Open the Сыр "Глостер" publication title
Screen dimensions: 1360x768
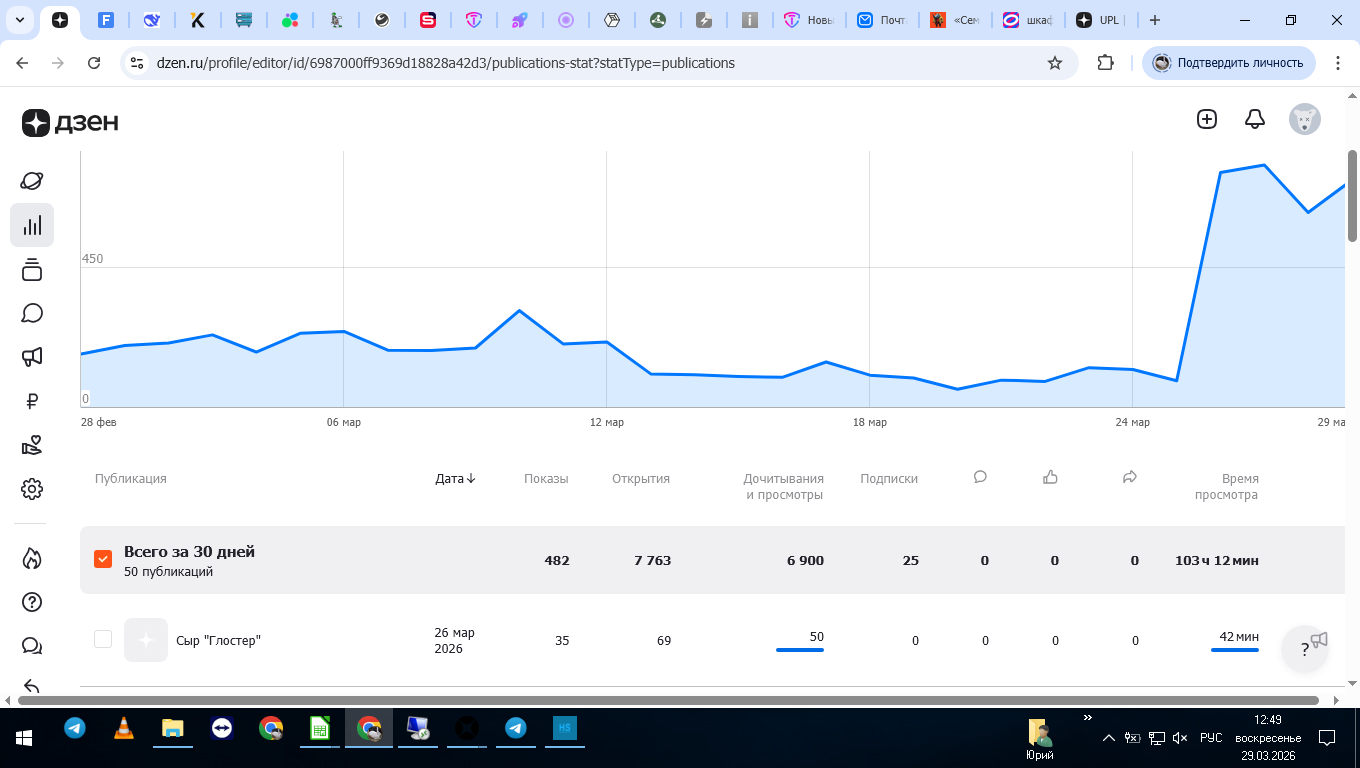218,641
